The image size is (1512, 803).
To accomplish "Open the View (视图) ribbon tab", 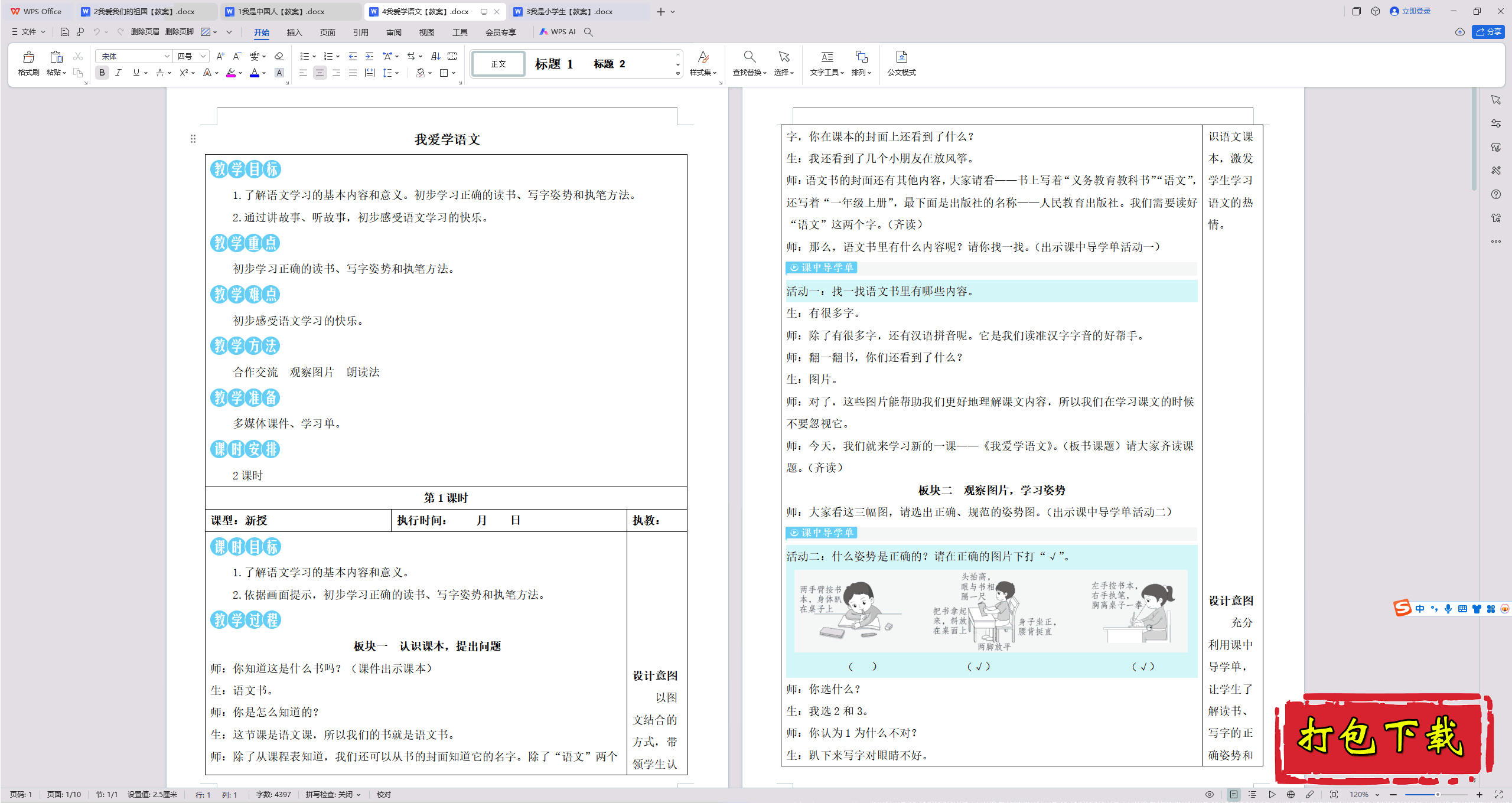I will (426, 32).
